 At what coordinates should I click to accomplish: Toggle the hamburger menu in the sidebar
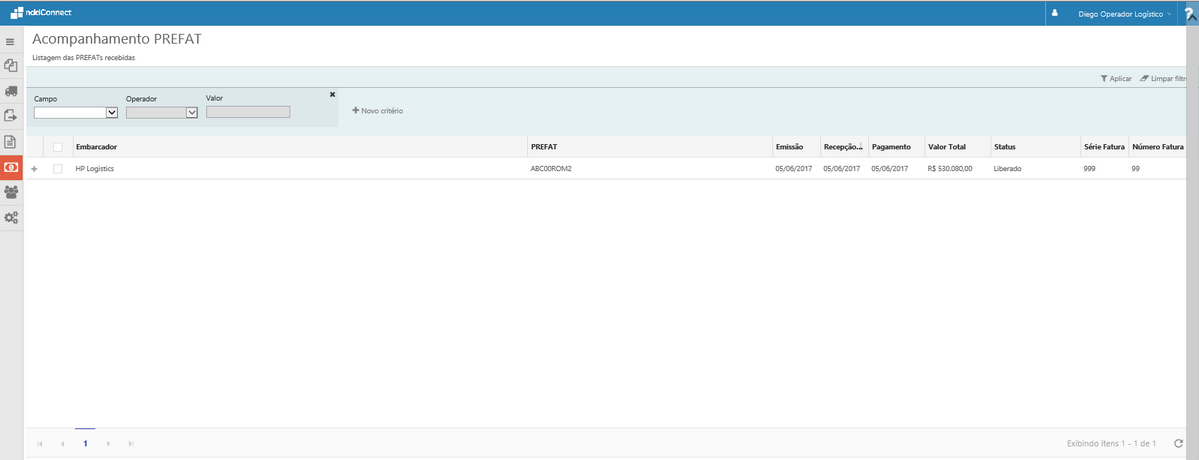point(11,42)
